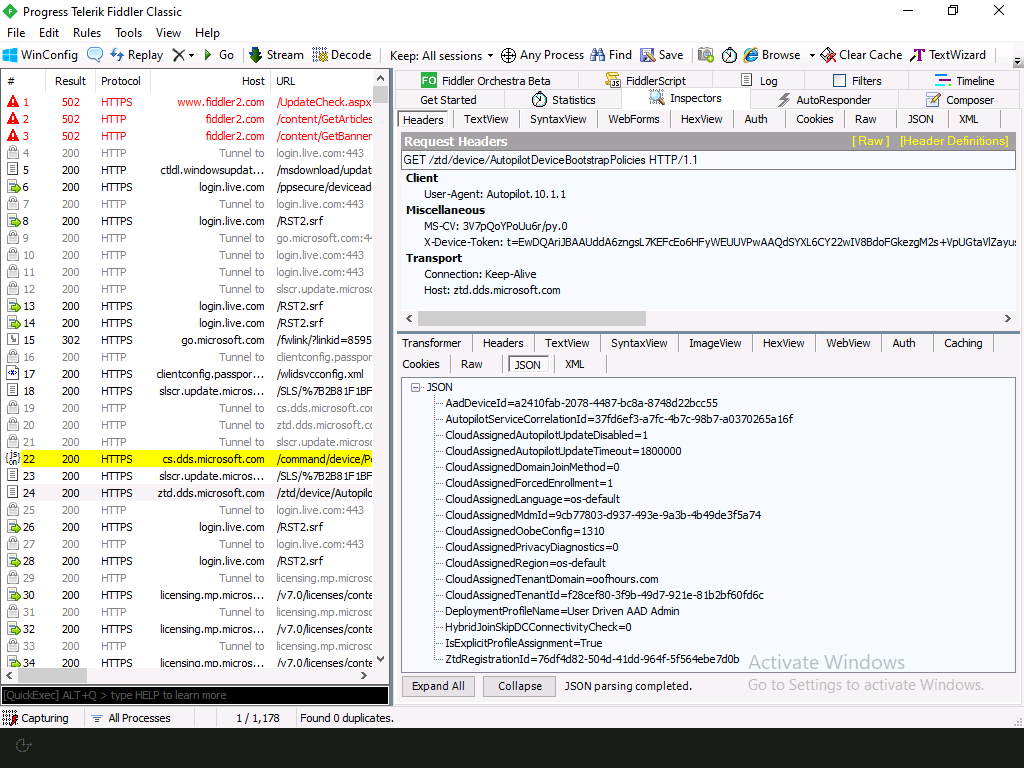
Task: Click the Save sessions toolbar icon
Action: 648,55
